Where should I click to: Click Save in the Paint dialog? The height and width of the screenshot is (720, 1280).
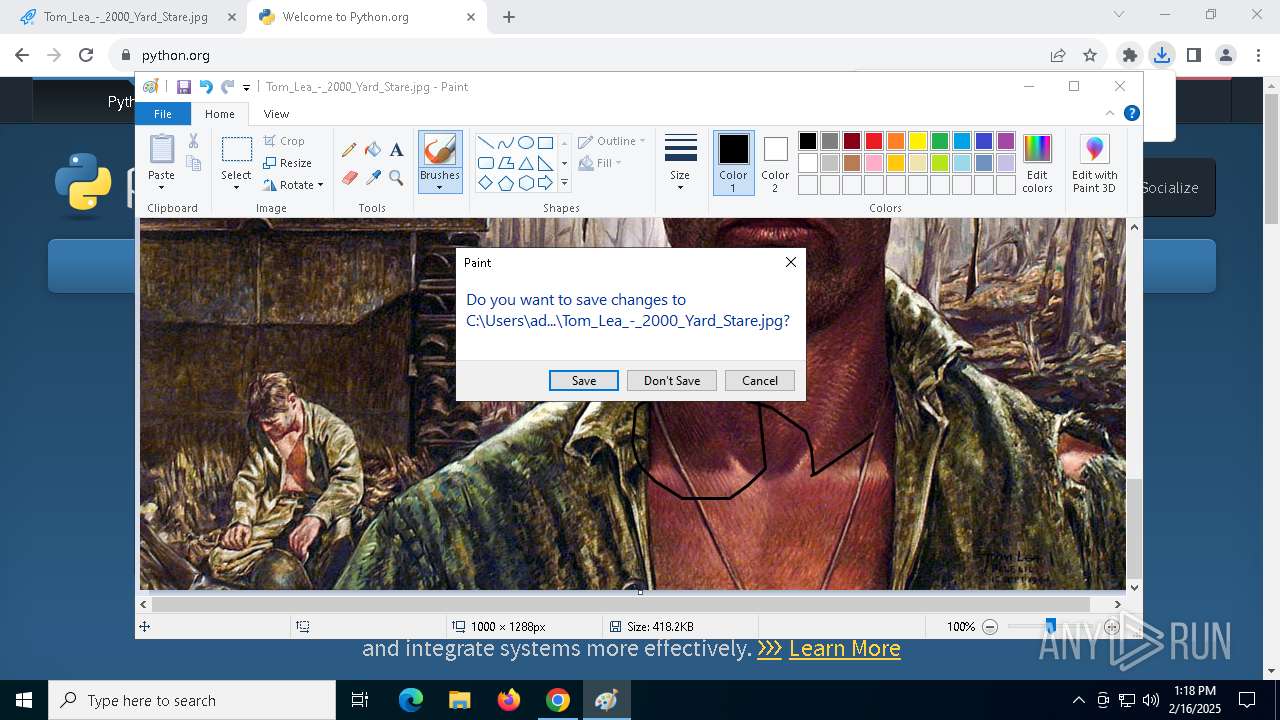pyautogui.click(x=584, y=381)
